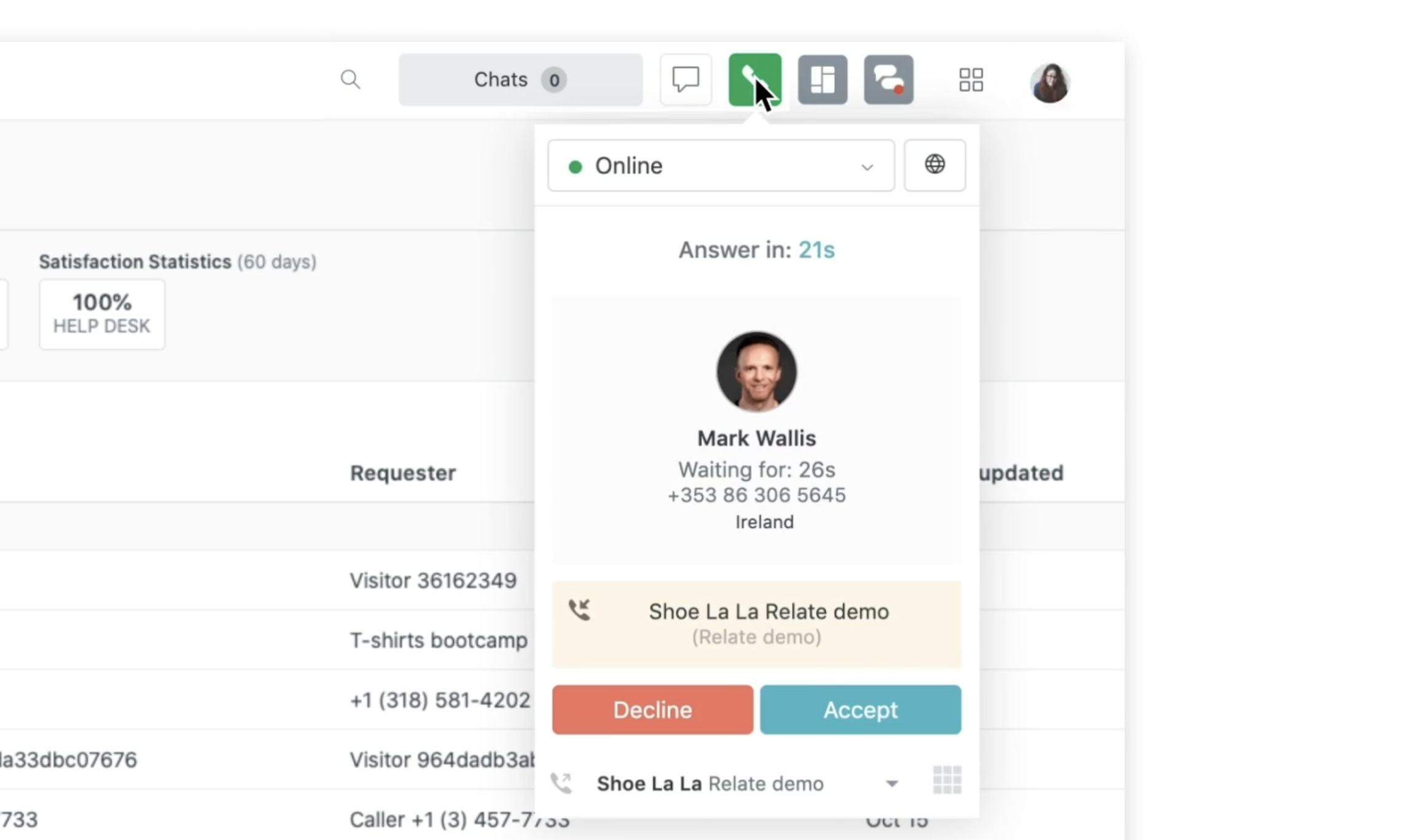Toggle agent status from Online

pyautogui.click(x=719, y=165)
